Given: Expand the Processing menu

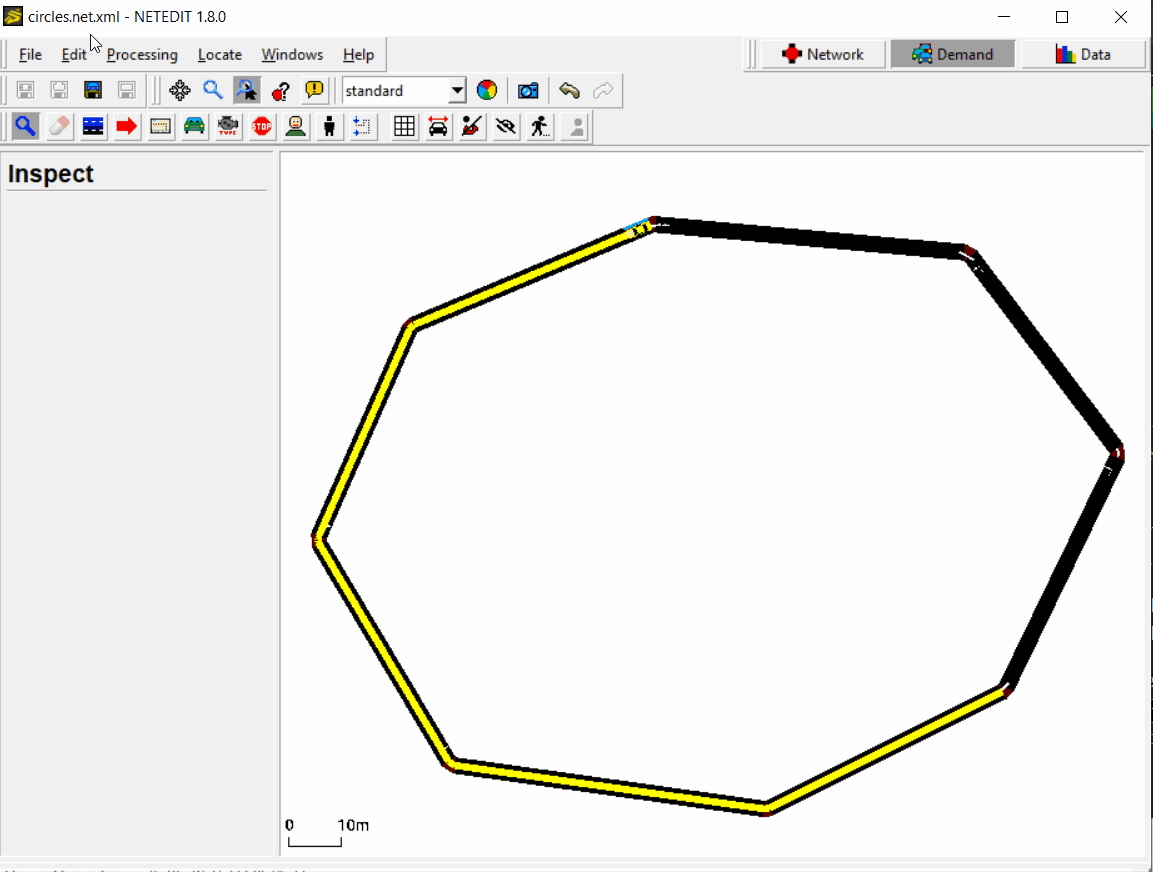Looking at the screenshot, I should (142, 55).
